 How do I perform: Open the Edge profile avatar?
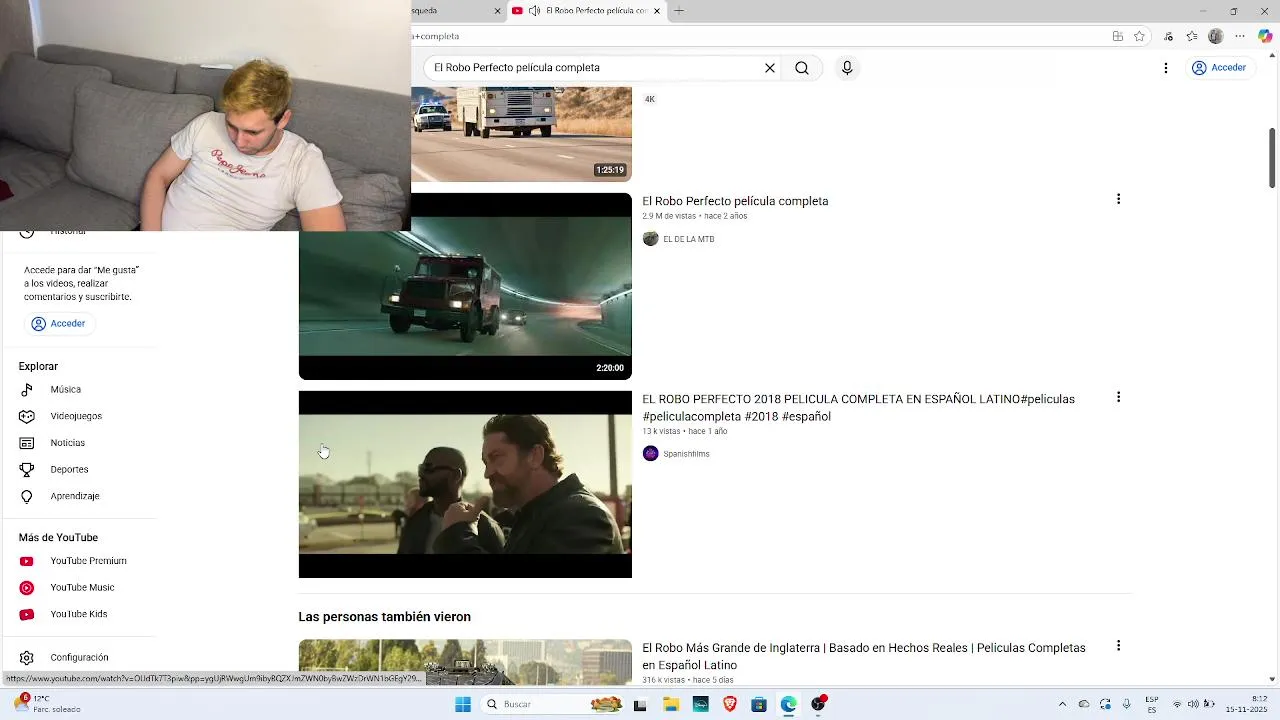click(1215, 36)
